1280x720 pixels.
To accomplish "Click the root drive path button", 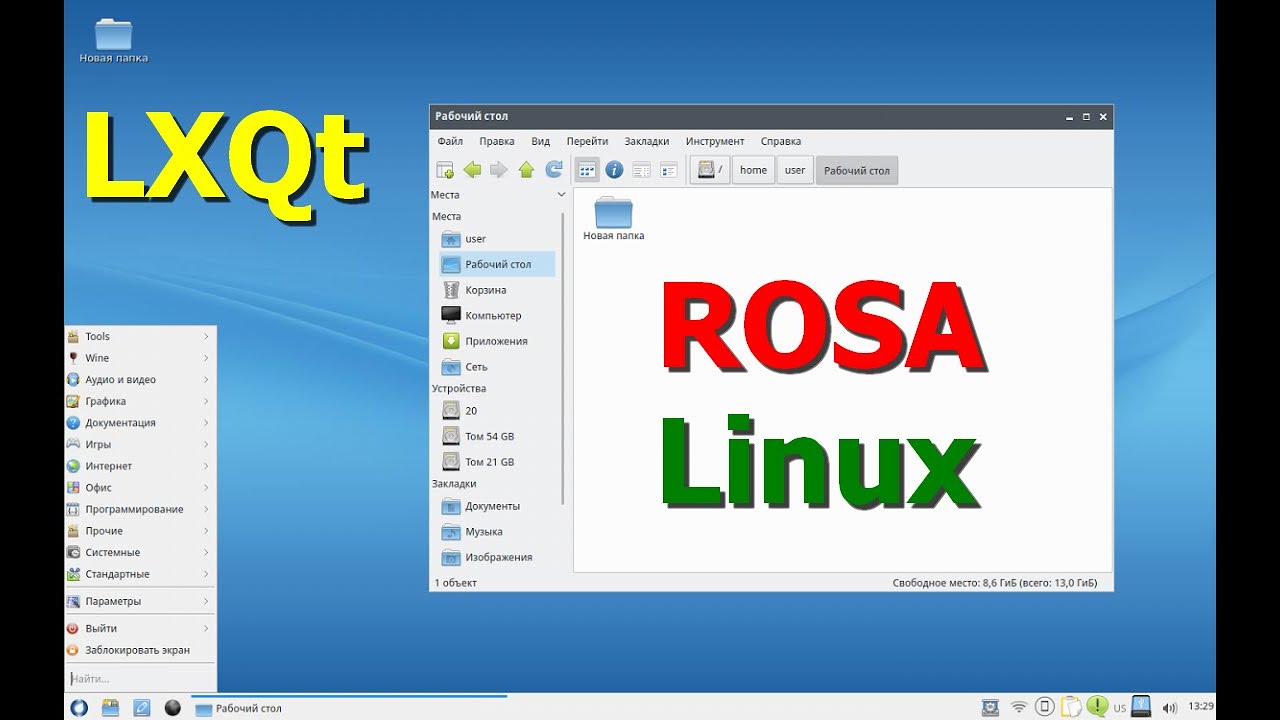I will 710,170.
